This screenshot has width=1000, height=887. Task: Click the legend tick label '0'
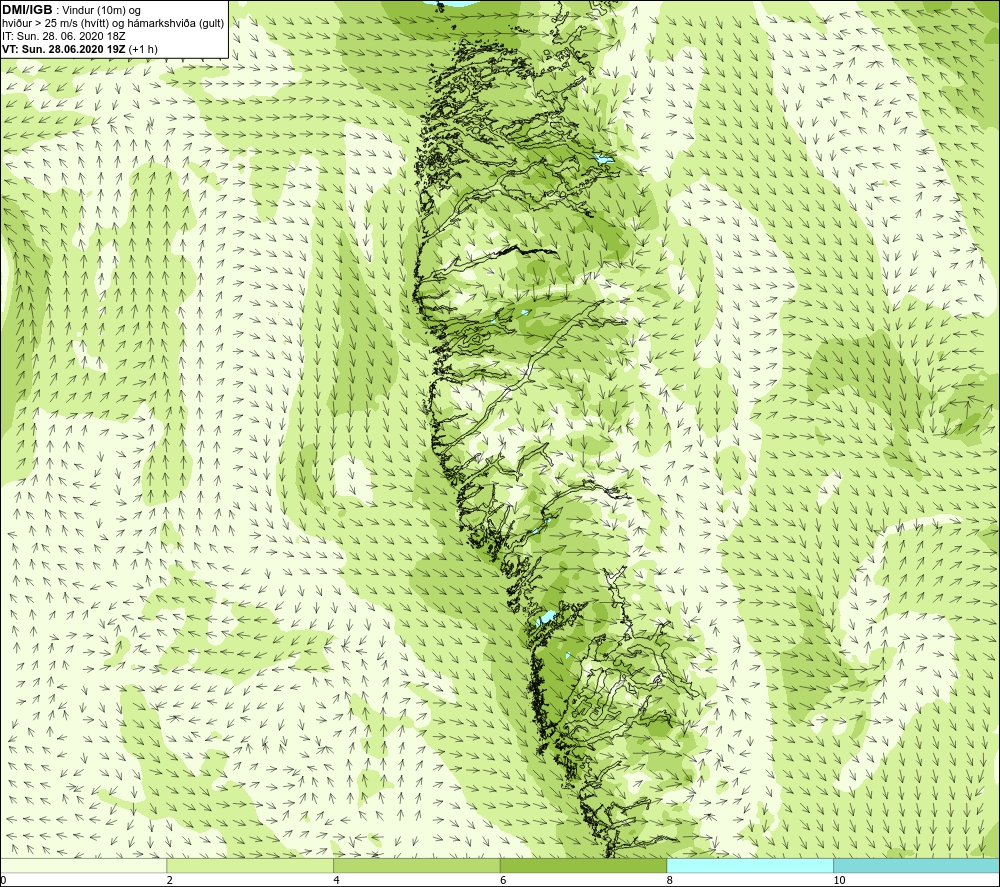point(4,880)
